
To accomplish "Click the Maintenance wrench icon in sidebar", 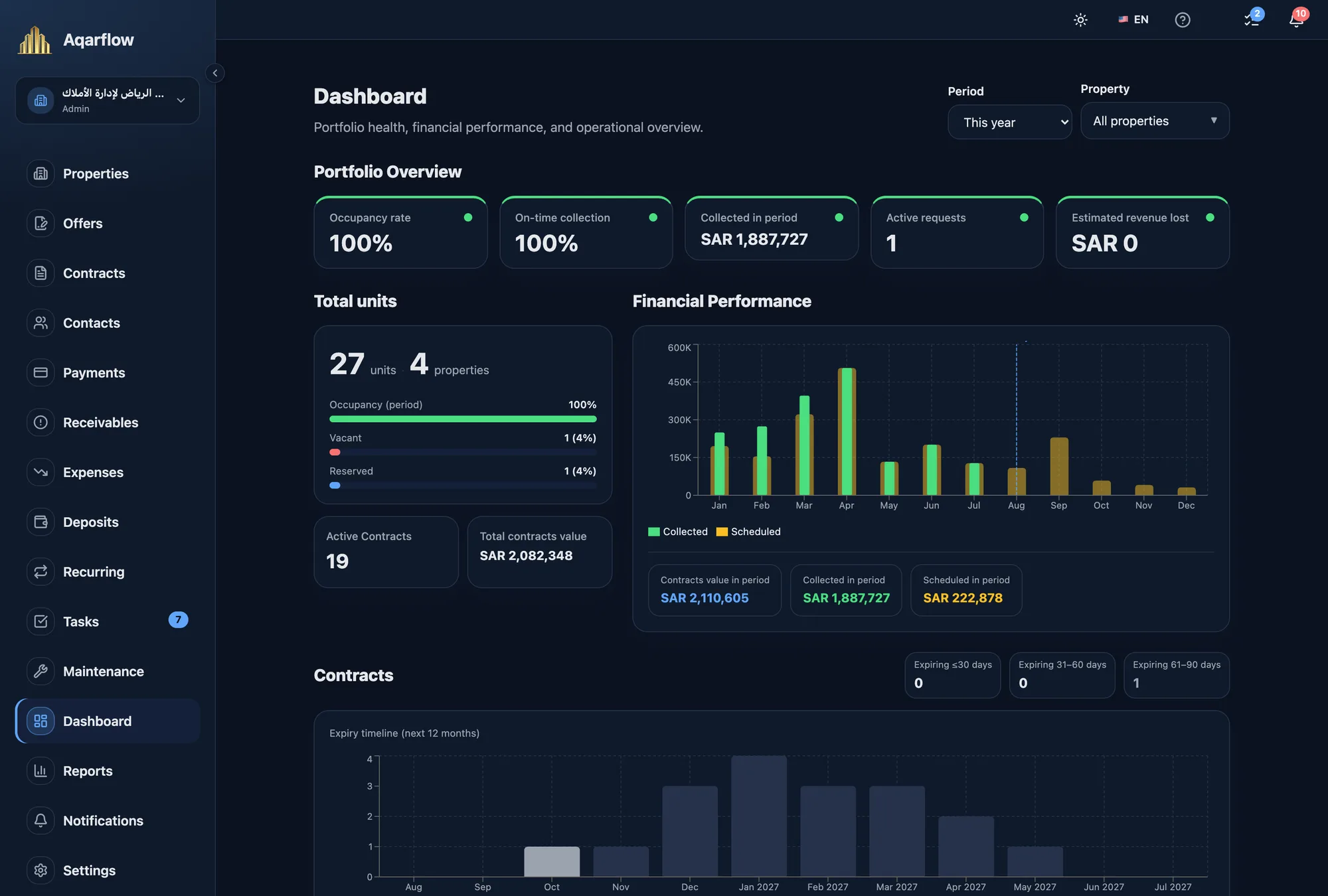I will (x=41, y=671).
